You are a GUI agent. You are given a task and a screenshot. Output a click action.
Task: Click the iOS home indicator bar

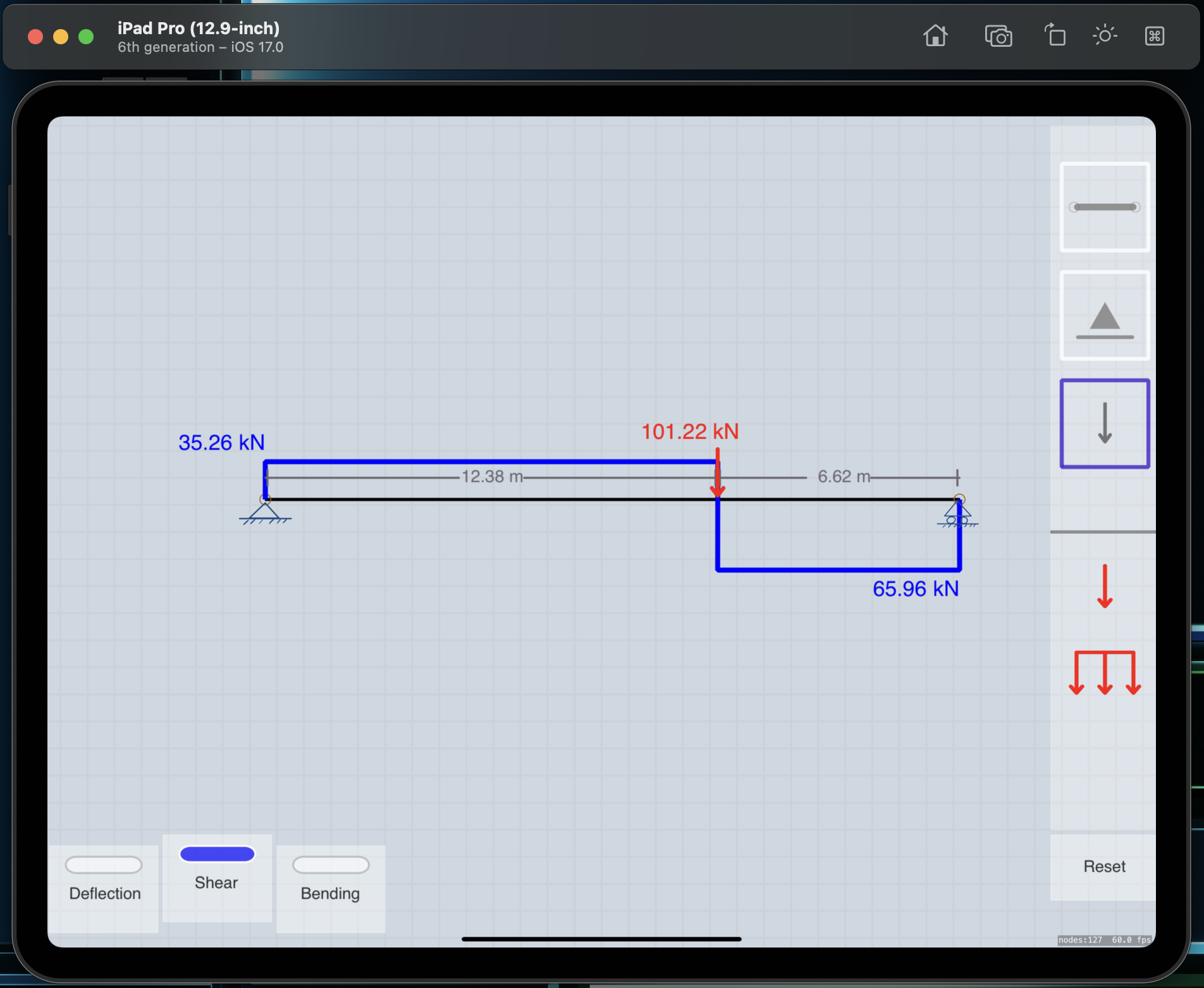click(601, 939)
